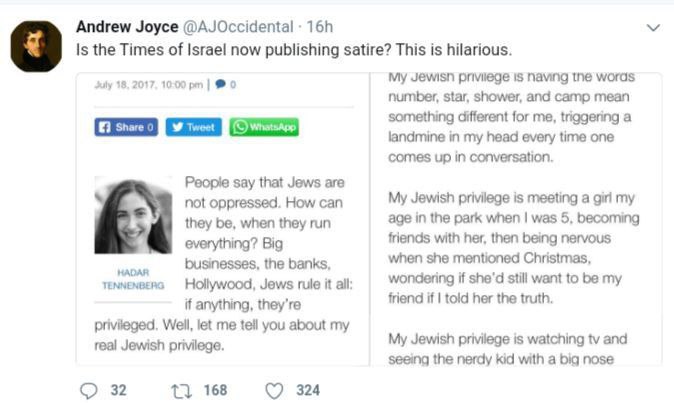Click the comment bubble icon beside the date

coord(221,84)
